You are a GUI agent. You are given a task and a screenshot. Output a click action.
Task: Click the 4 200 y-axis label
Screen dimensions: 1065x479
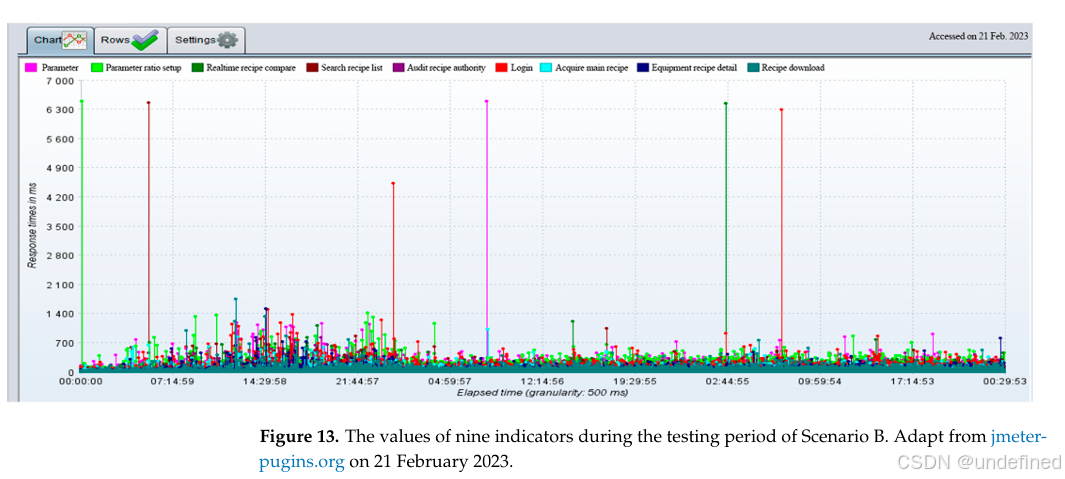60,198
